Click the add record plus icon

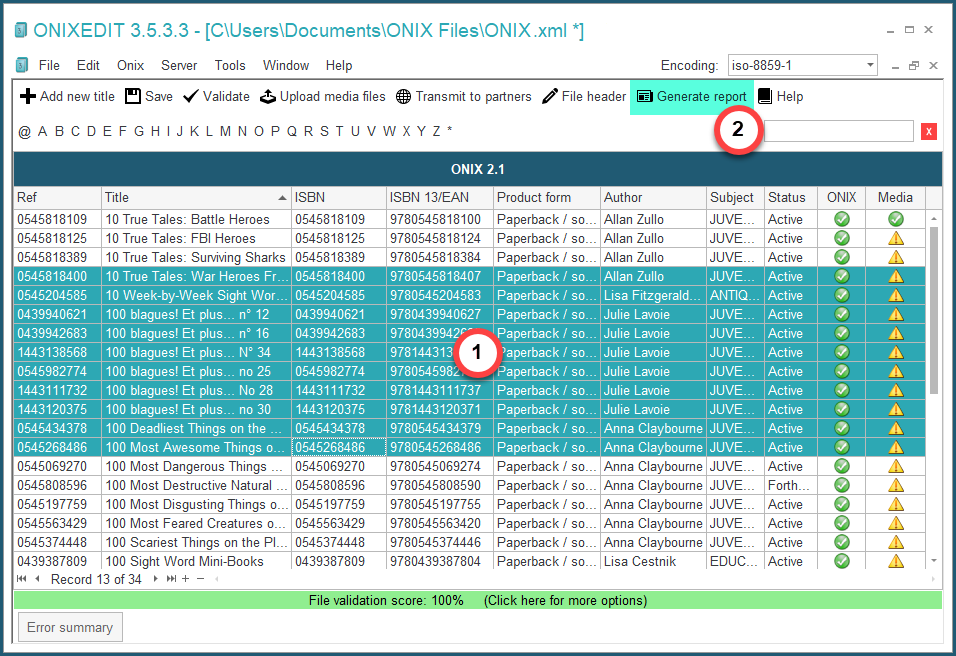pyautogui.click(x=186, y=579)
